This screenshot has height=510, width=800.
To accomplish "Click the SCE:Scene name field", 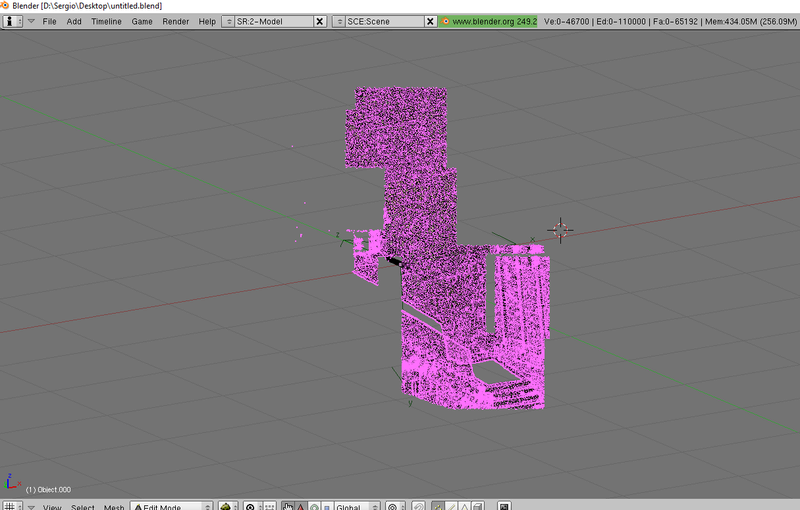I will (x=385, y=21).
